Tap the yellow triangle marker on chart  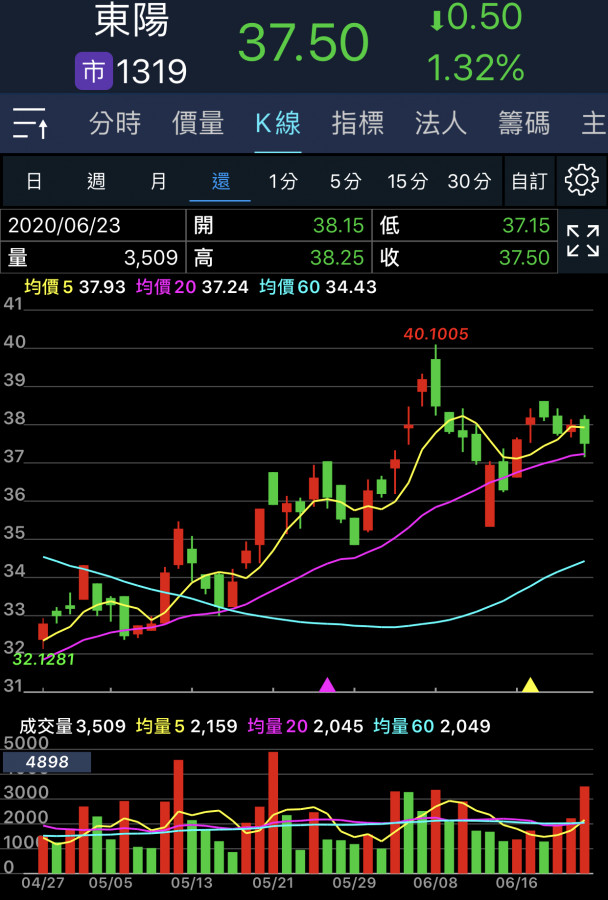[x=530, y=685]
